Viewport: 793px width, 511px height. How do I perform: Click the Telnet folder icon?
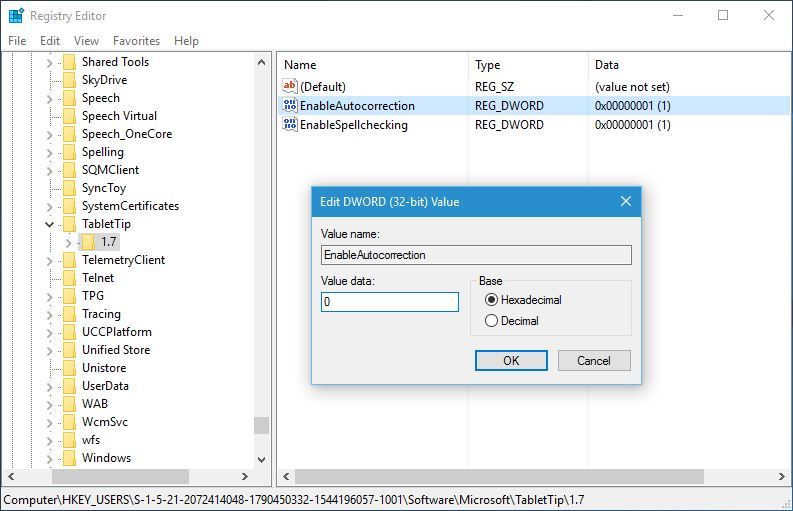click(70, 278)
